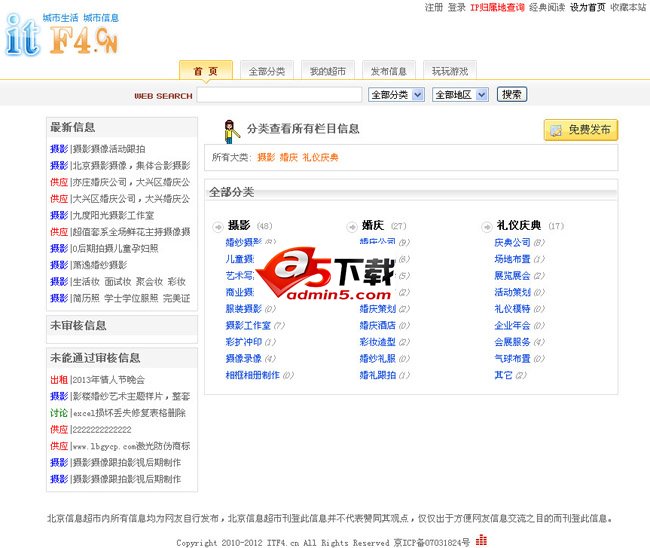
Task: Focus the WEB SEARCH text field
Action: (x=279, y=95)
